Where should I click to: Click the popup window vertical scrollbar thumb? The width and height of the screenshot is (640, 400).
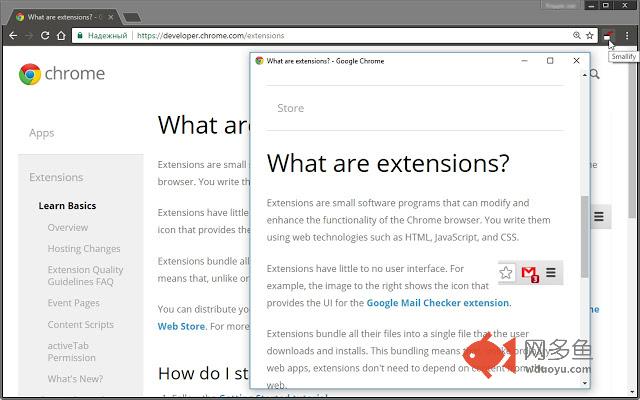pyautogui.click(x=585, y=237)
